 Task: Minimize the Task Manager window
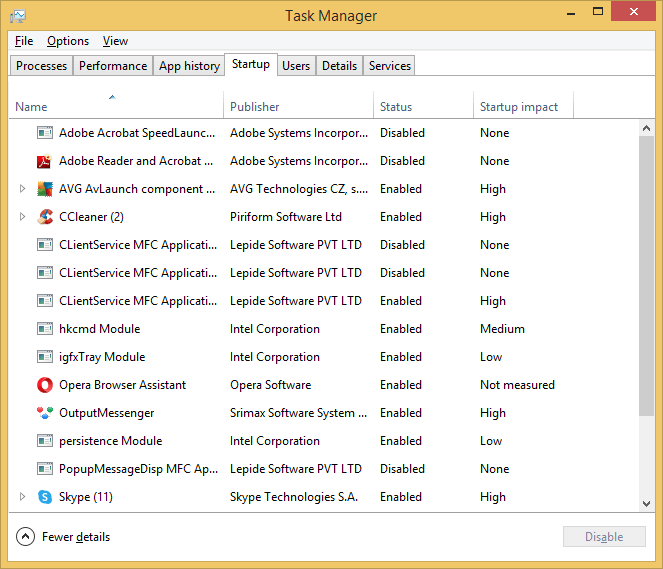[571, 12]
